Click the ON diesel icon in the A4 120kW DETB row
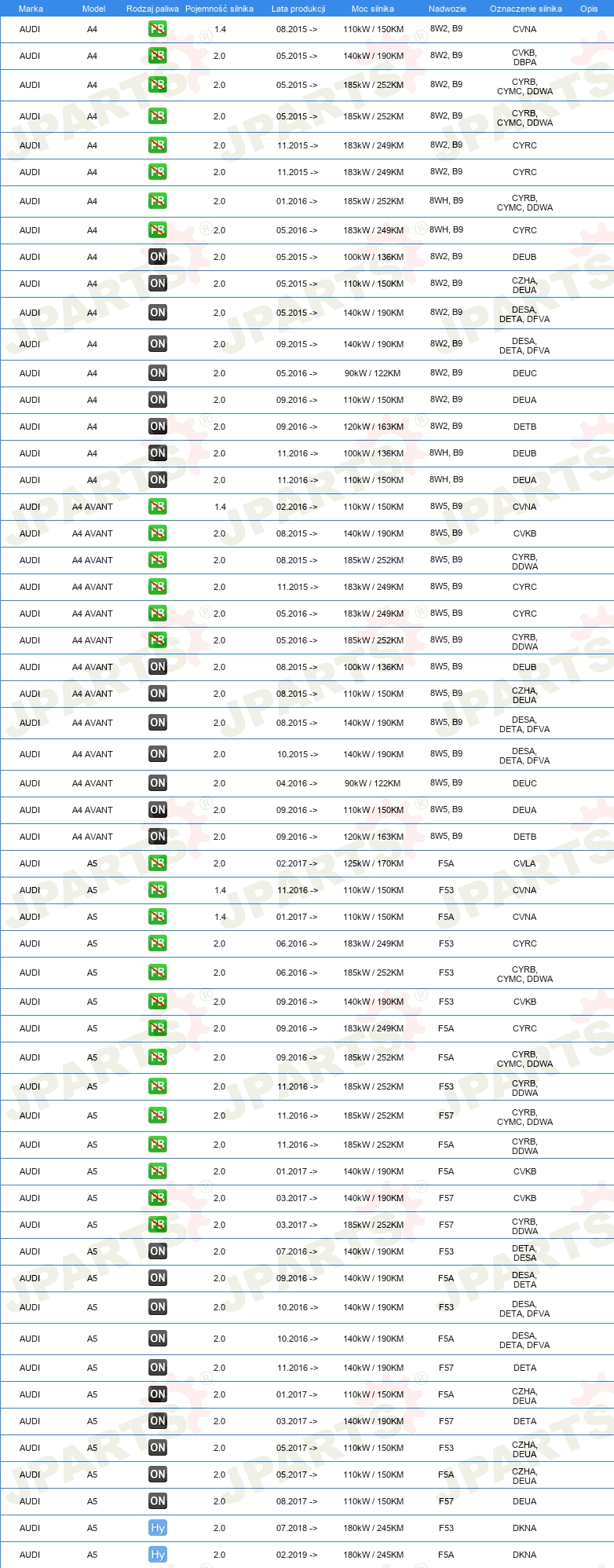614x1568 pixels. (158, 427)
